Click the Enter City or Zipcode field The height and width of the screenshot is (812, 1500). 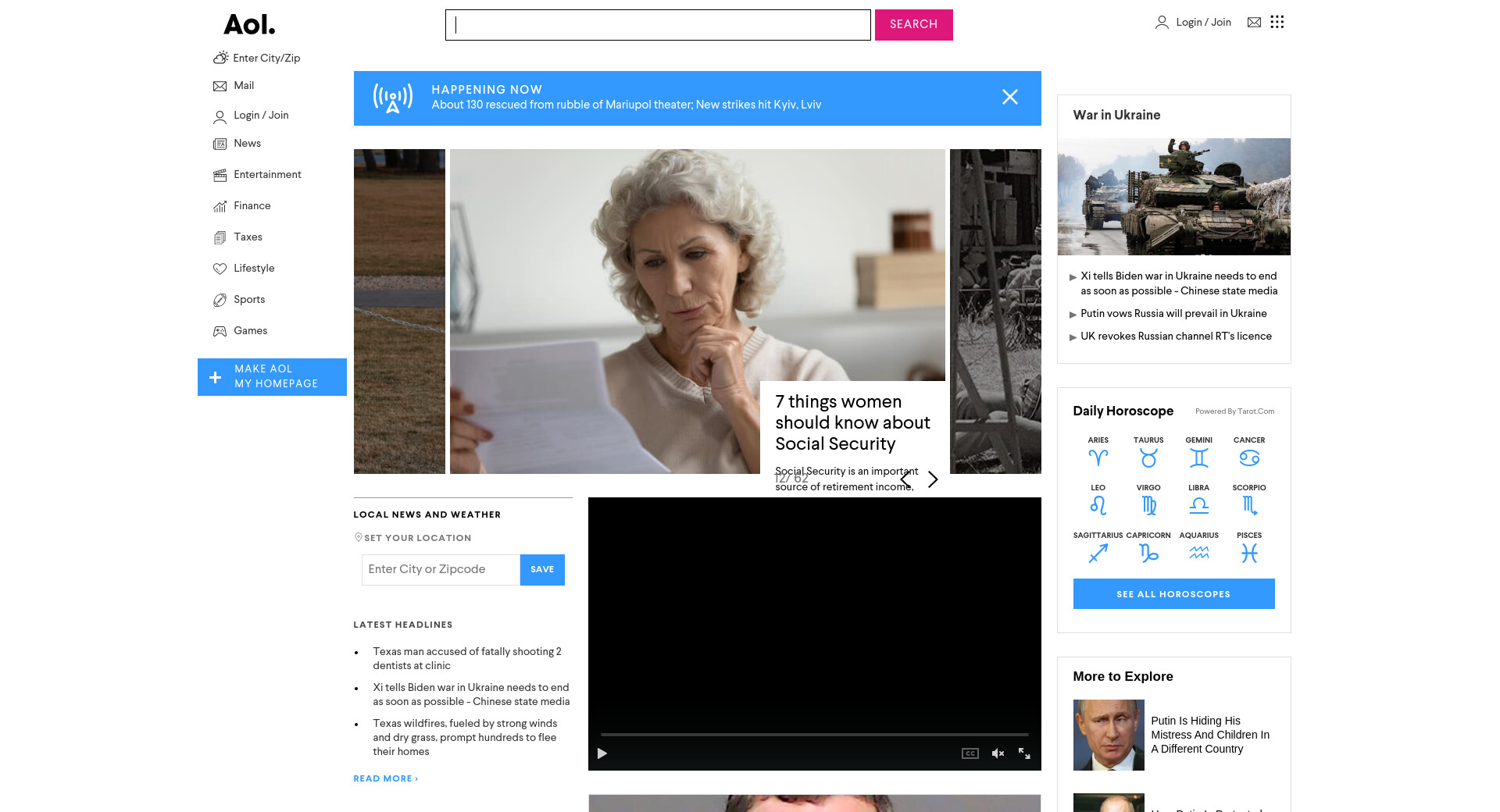[441, 570]
